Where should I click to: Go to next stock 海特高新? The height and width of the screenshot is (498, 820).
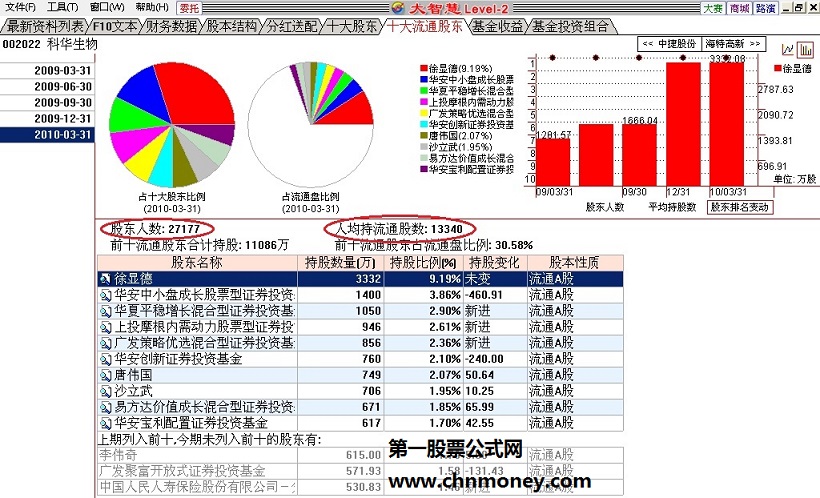tap(733, 44)
